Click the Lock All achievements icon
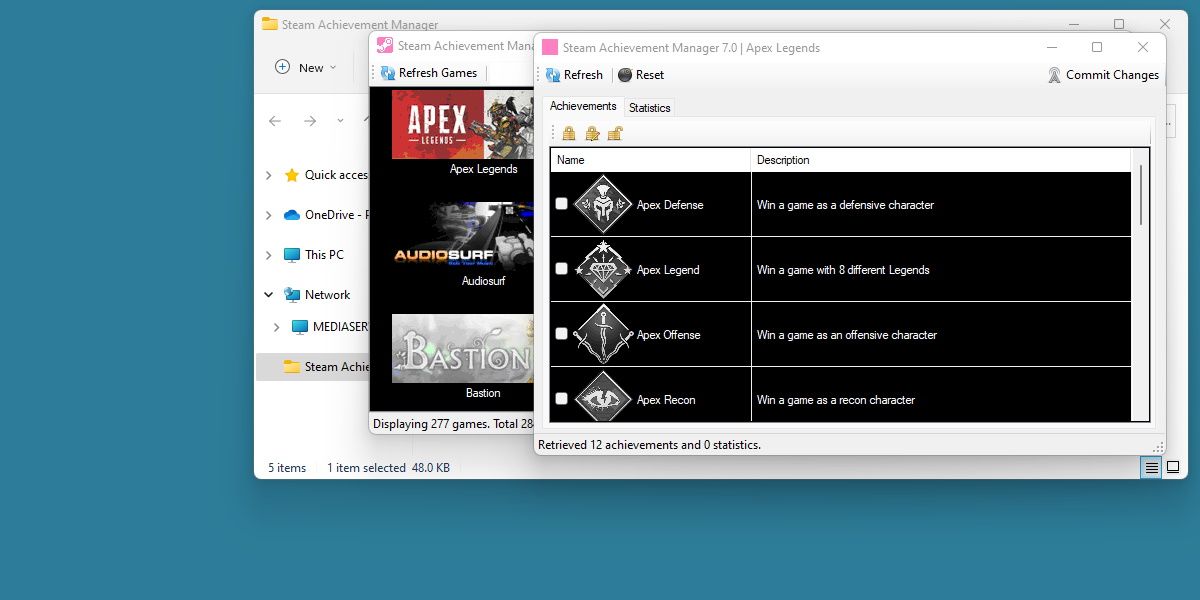This screenshot has width=1200, height=600. pos(568,132)
